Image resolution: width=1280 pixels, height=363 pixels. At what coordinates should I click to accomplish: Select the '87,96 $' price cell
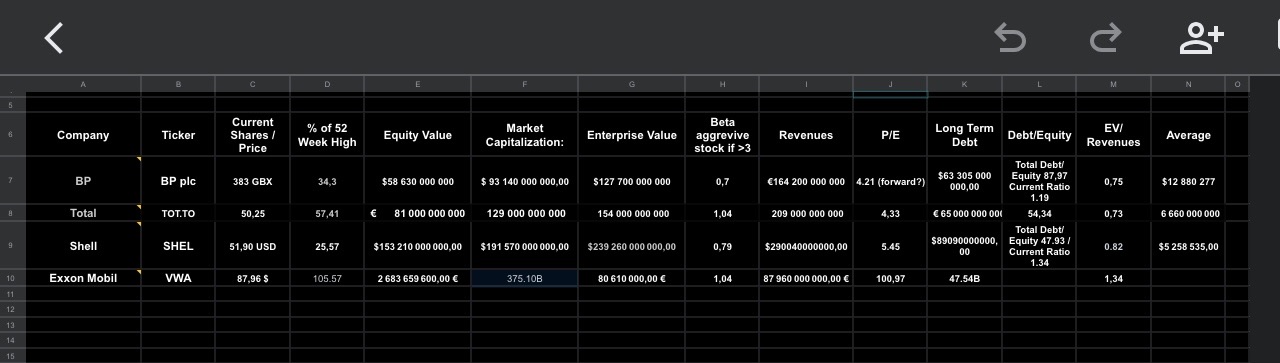coord(252,279)
